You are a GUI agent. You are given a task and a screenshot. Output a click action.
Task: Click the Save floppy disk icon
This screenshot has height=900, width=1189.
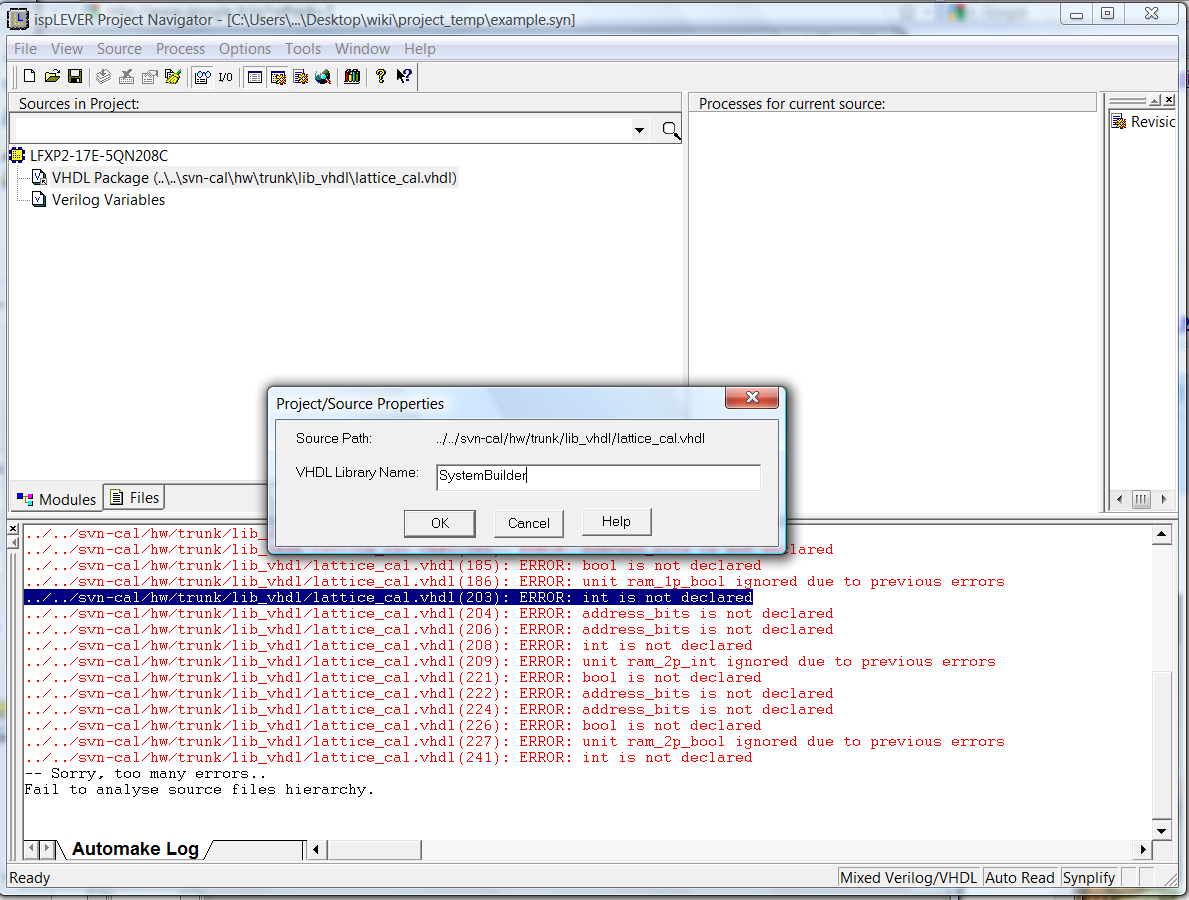(75, 76)
